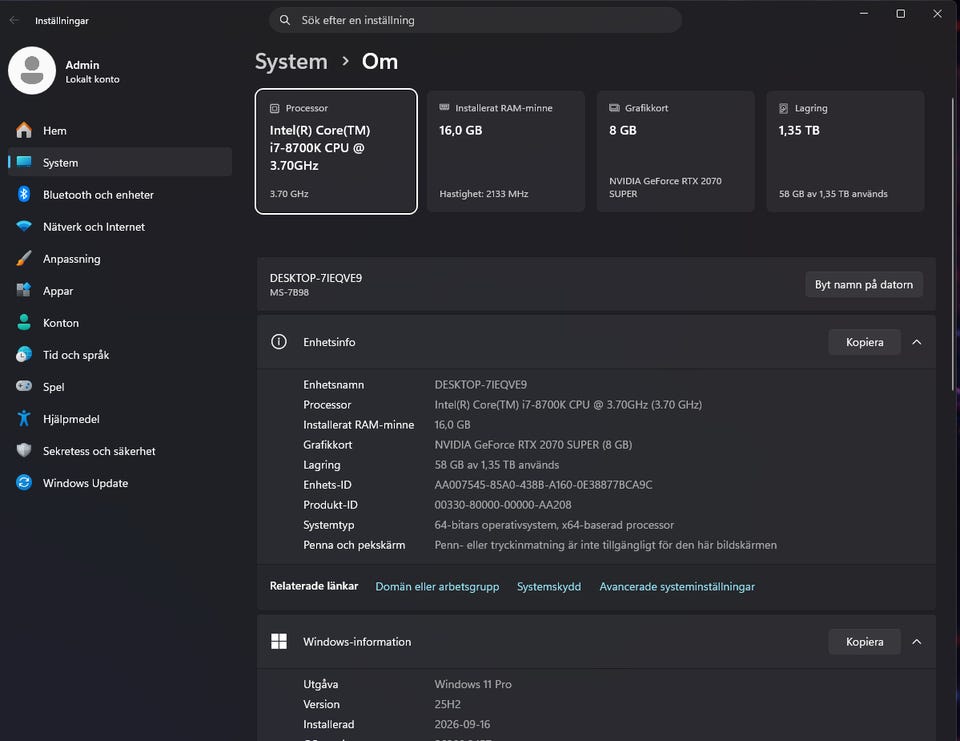Click the back arrow next to Inställningar
Screen dimensions: 960x741
coord(14,20)
